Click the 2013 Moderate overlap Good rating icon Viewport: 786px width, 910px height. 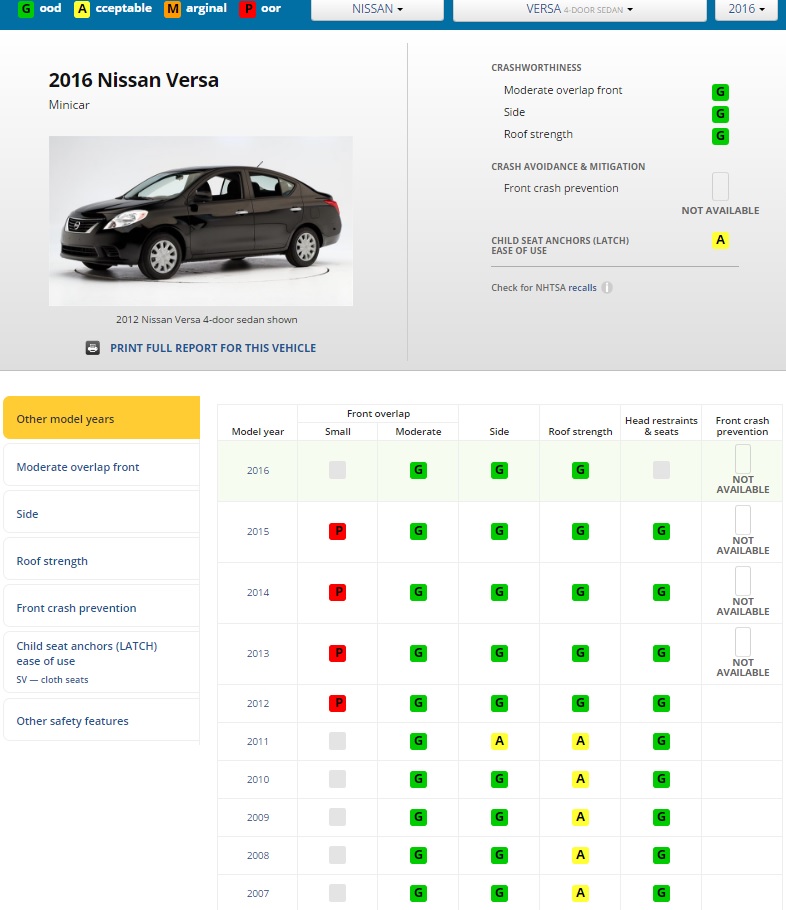[x=418, y=653]
